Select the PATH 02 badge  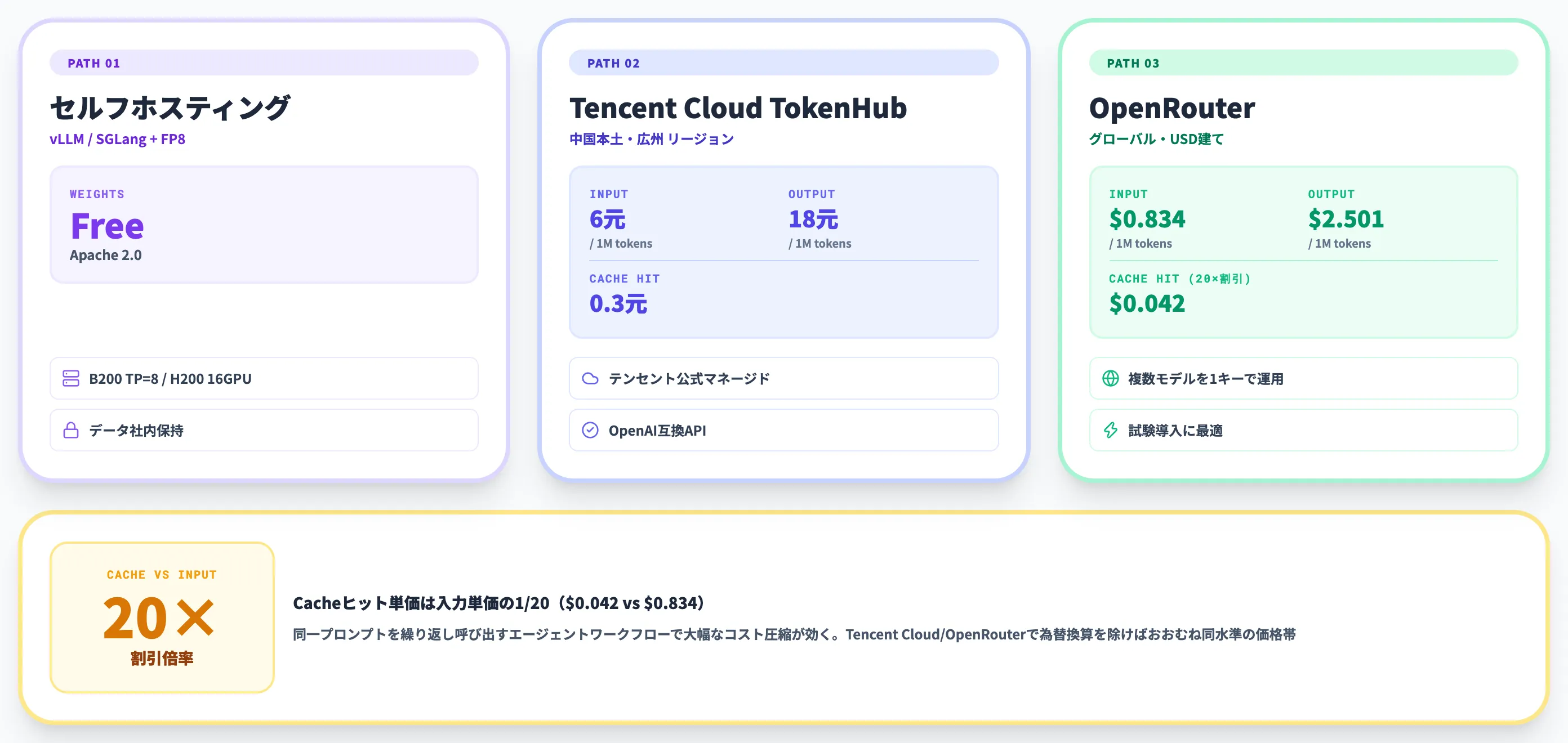tap(783, 62)
